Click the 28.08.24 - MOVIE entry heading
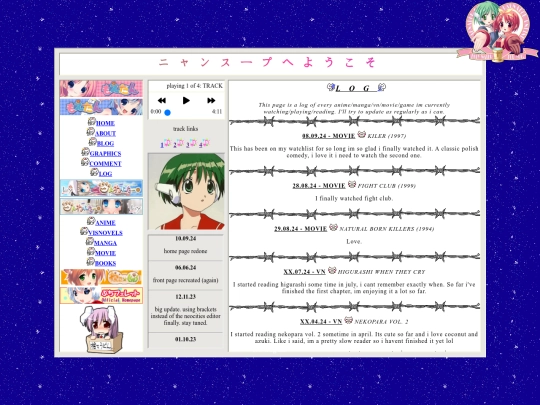The image size is (540, 405). tap(319, 186)
